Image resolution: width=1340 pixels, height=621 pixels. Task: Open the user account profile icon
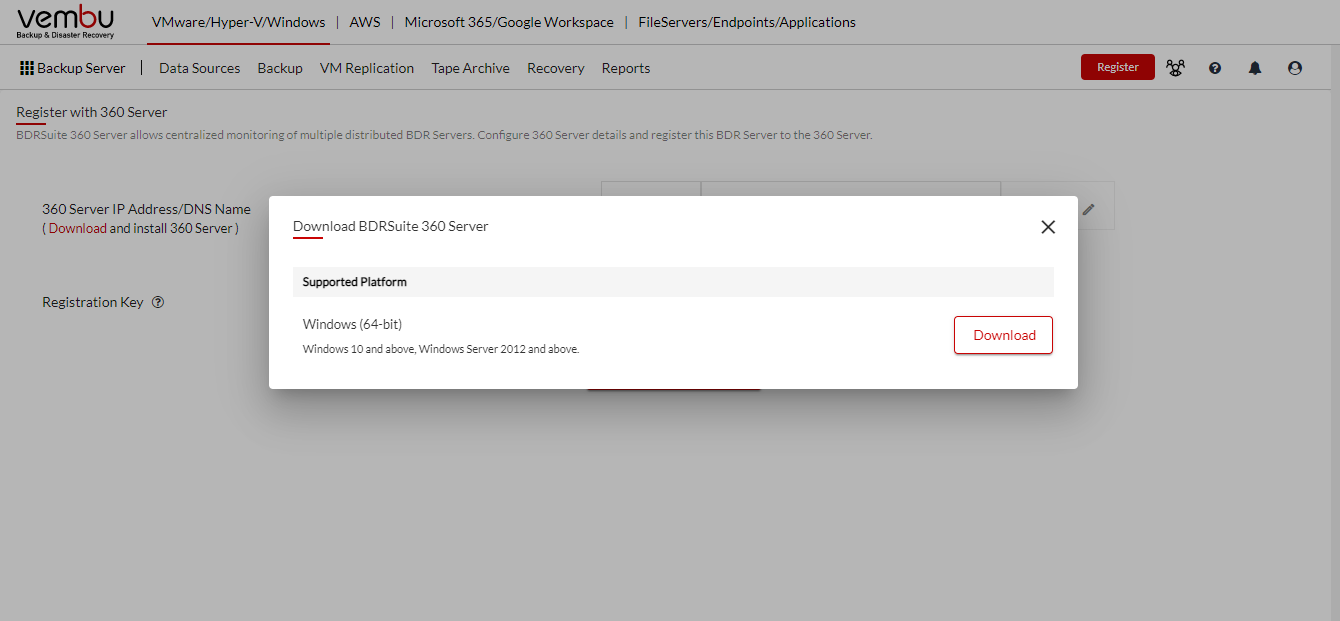(1295, 68)
